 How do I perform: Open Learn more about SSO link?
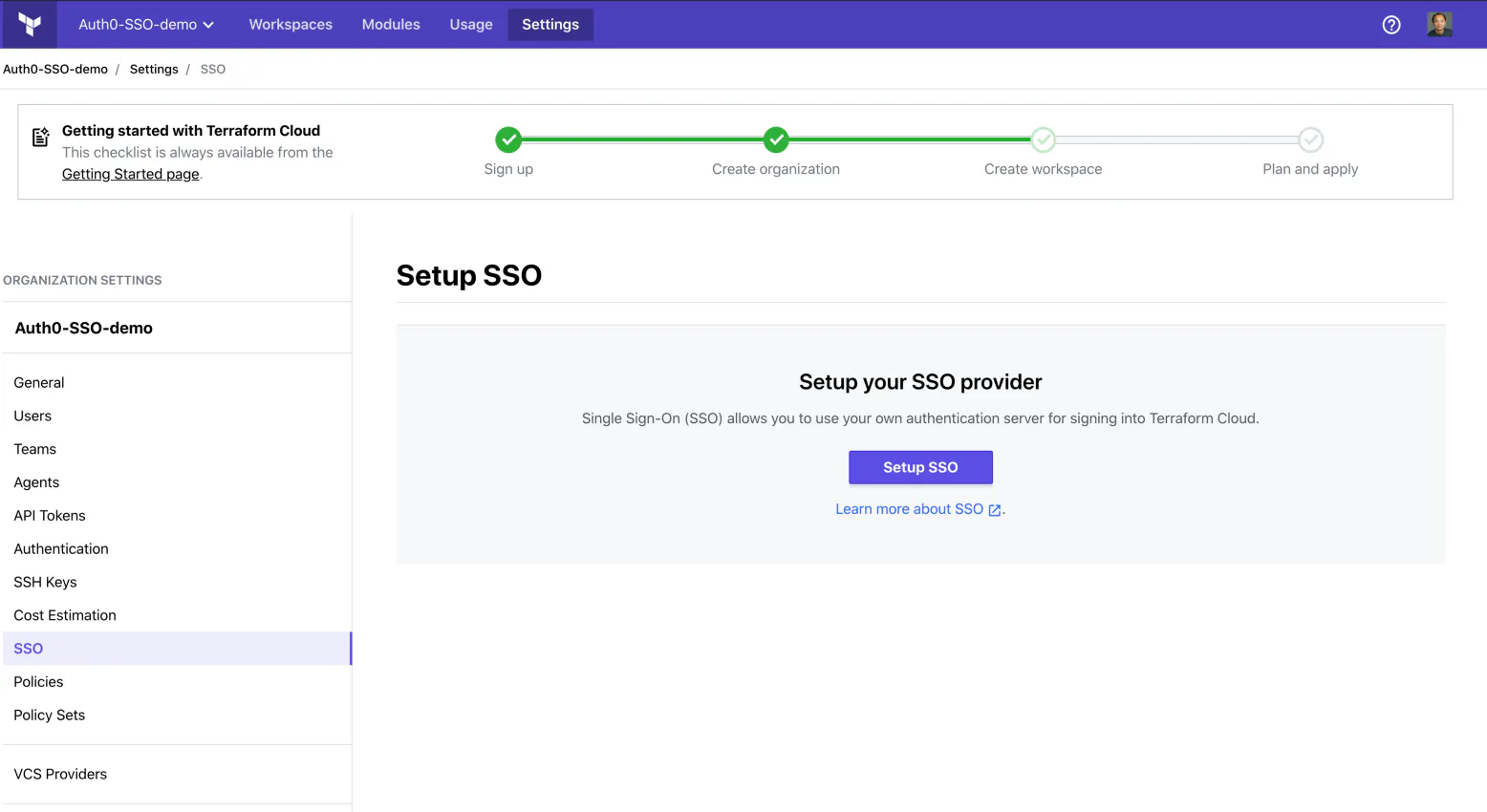(909, 509)
